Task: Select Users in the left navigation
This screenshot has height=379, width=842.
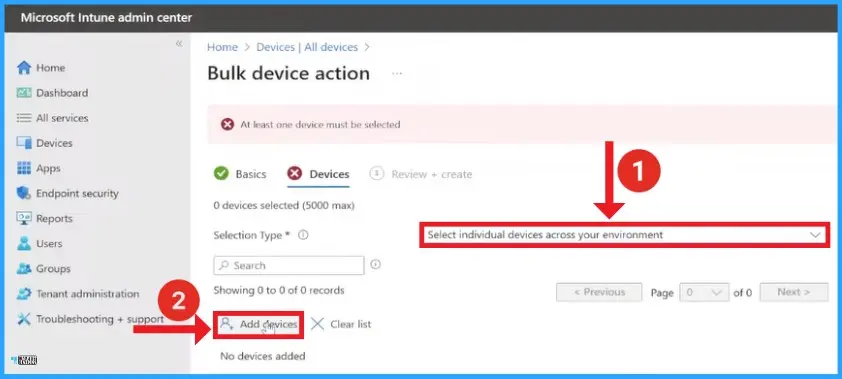Action: pos(49,244)
